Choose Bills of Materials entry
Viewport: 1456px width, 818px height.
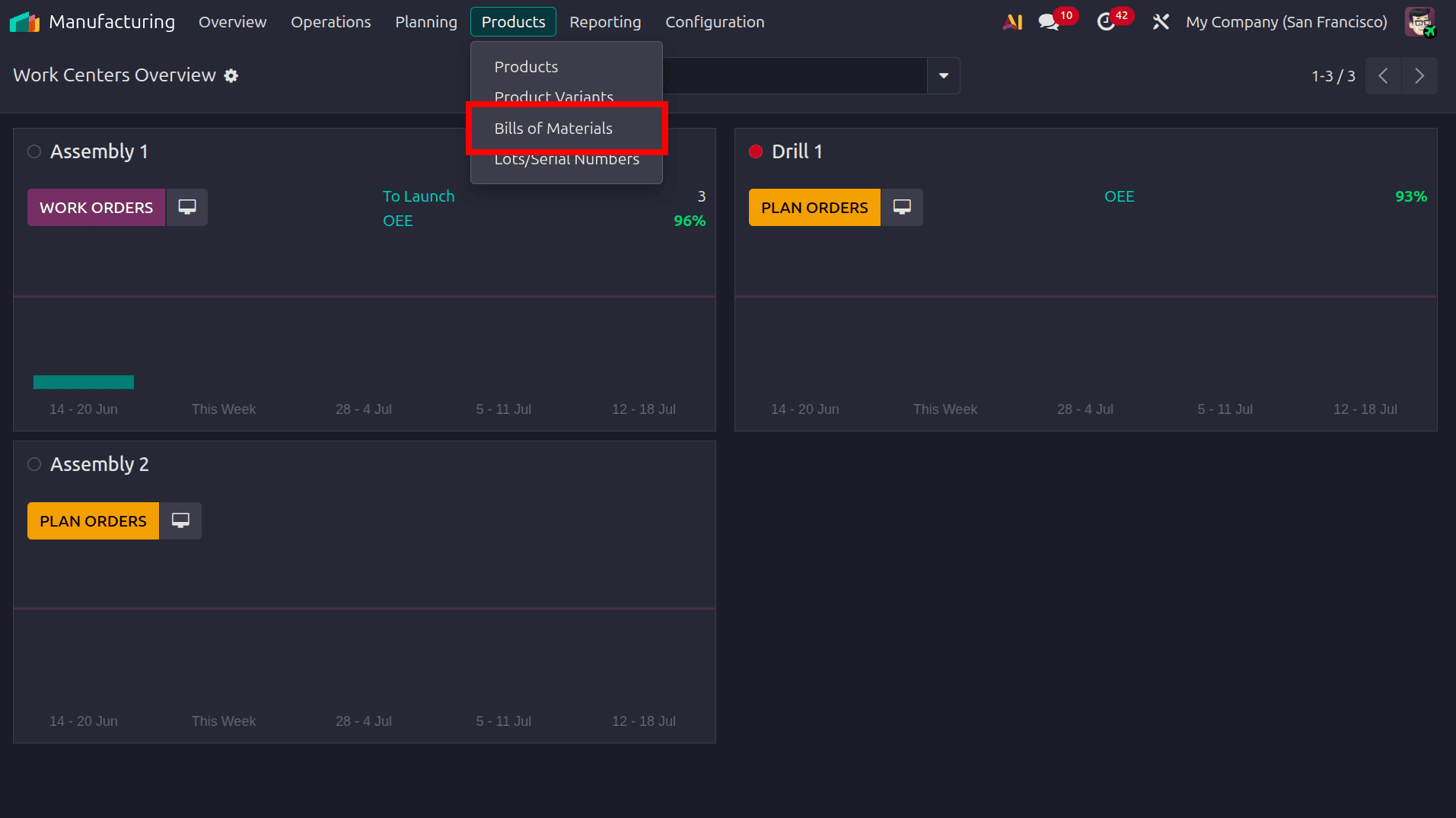point(566,129)
